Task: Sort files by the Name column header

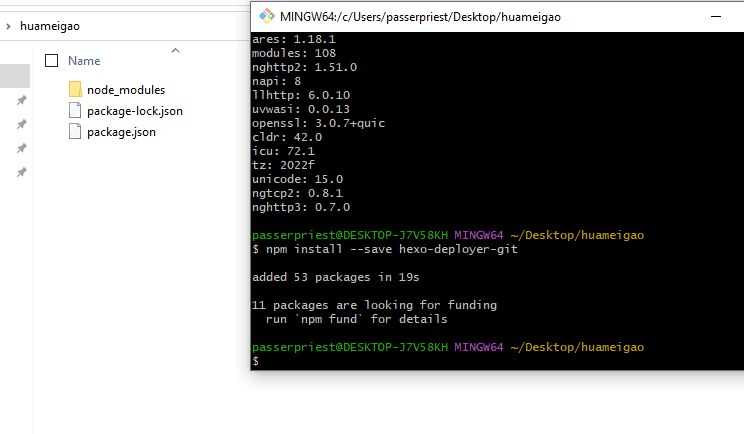Action: (84, 61)
